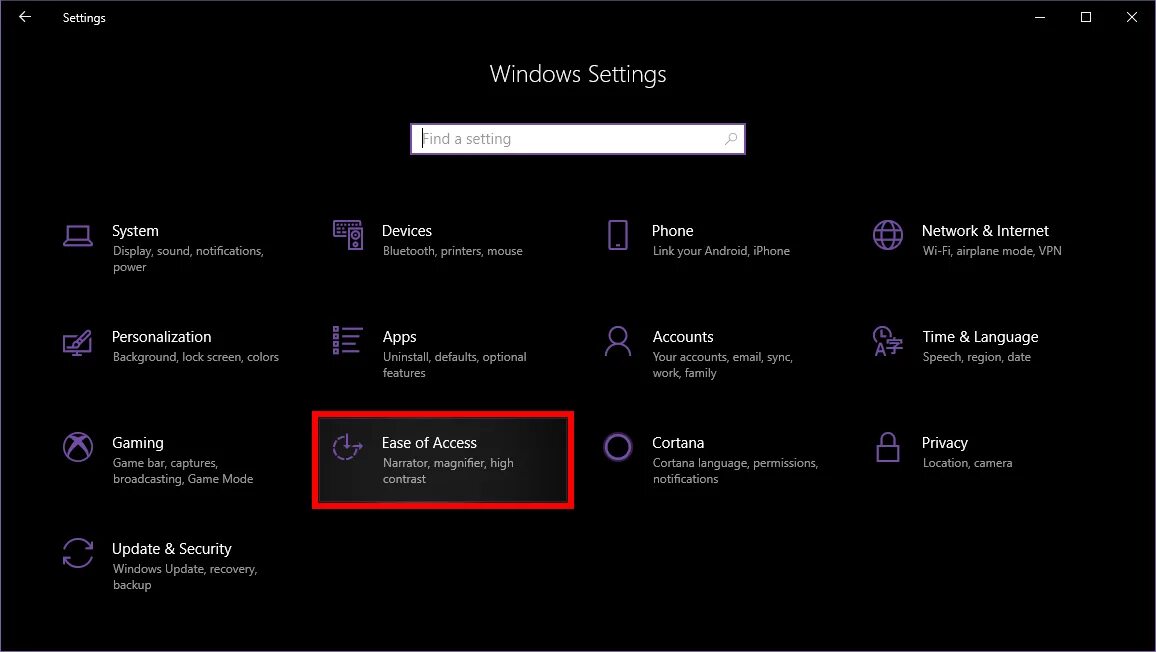
Task: Click 'Bluetooth, printers, mouse' description
Action: pos(453,251)
